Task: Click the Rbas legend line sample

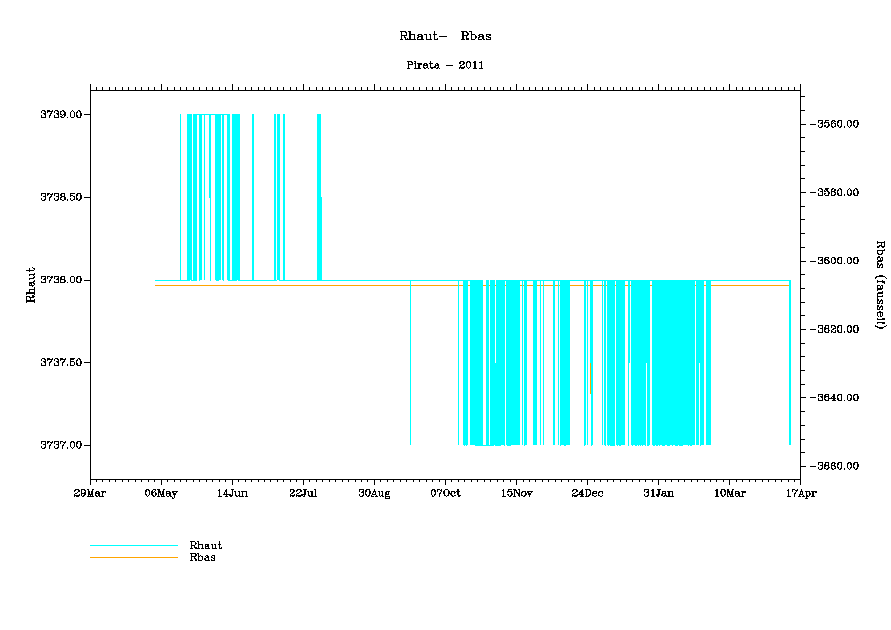Action: [x=133, y=557]
